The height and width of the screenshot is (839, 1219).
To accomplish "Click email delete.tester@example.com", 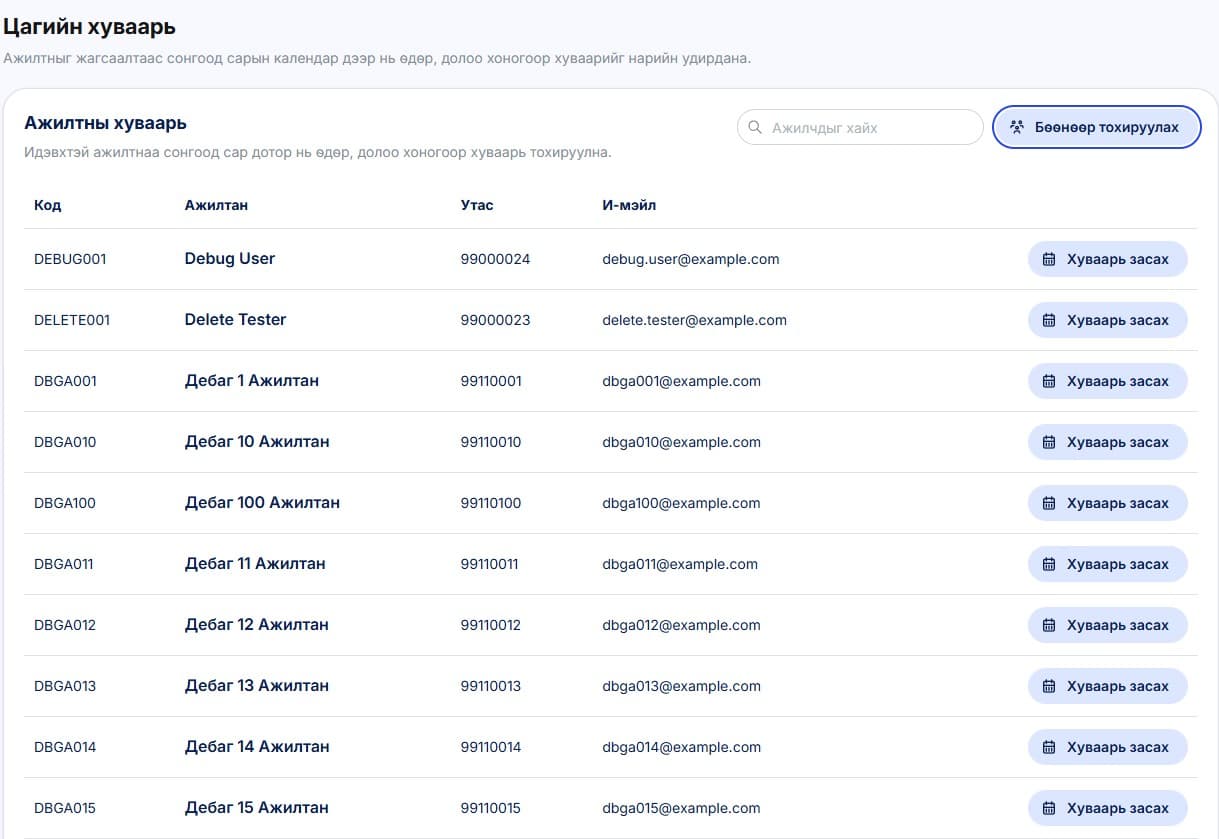I will pyautogui.click(x=695, y=320).
